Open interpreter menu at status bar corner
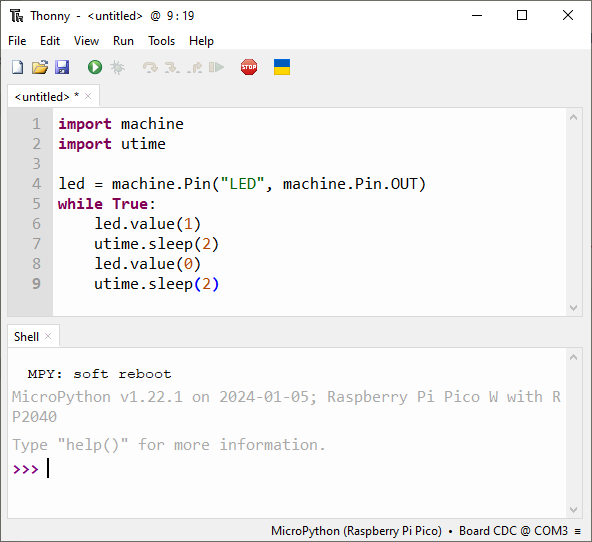 (x=578, y=531)
